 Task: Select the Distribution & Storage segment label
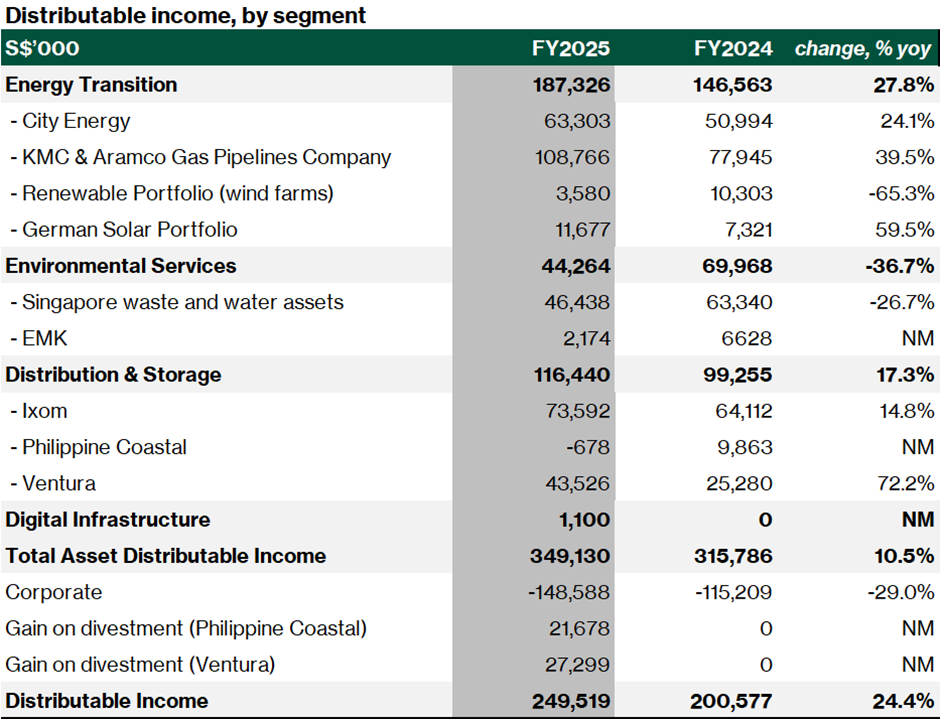pos(113,375)
